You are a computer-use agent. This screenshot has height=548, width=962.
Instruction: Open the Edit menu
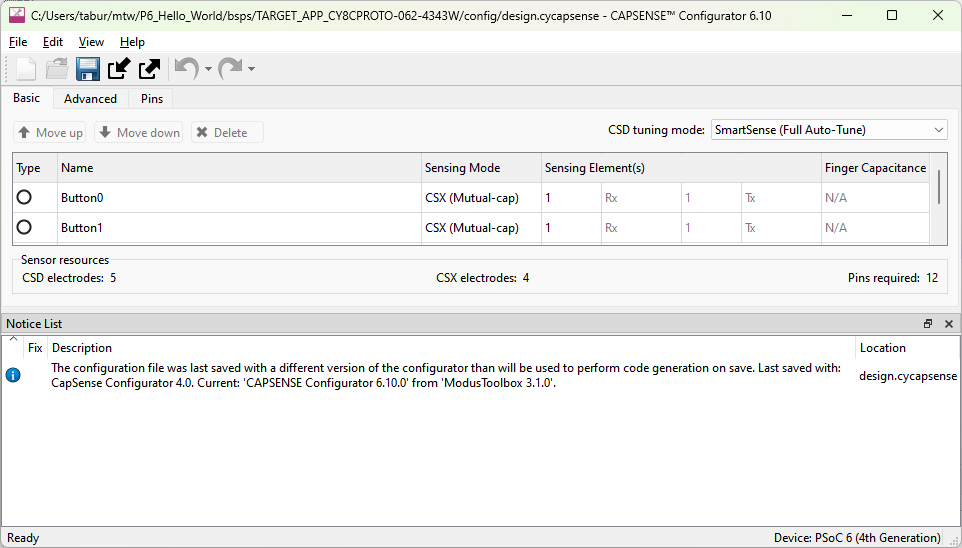pos(53,42)
